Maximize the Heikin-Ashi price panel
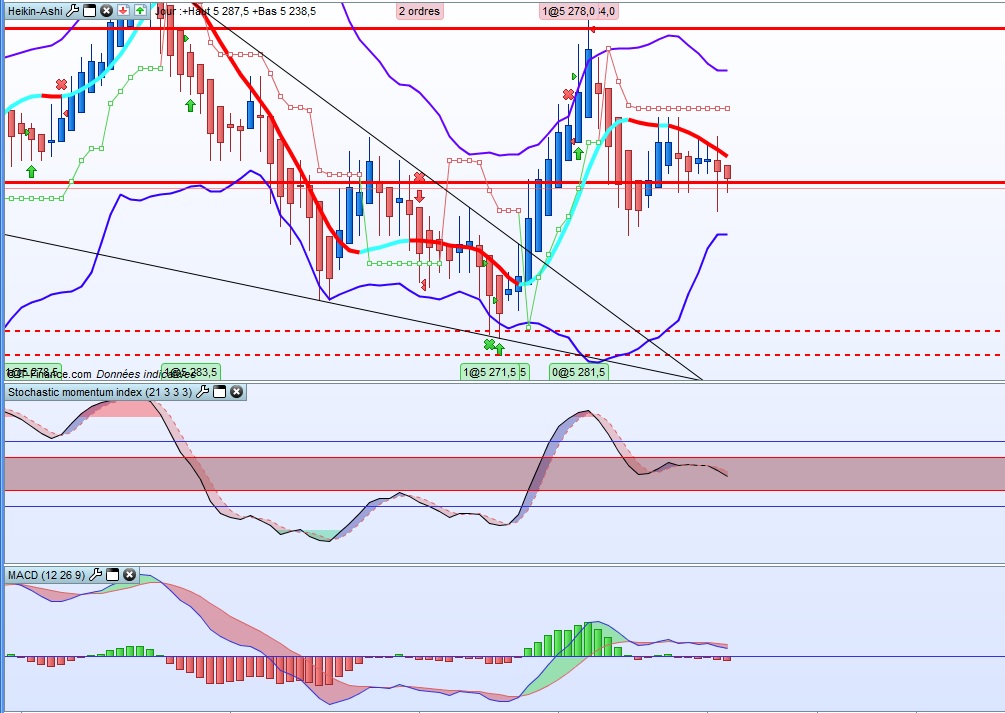Viewport: 1005px width, 713px height. pos(90,10)
